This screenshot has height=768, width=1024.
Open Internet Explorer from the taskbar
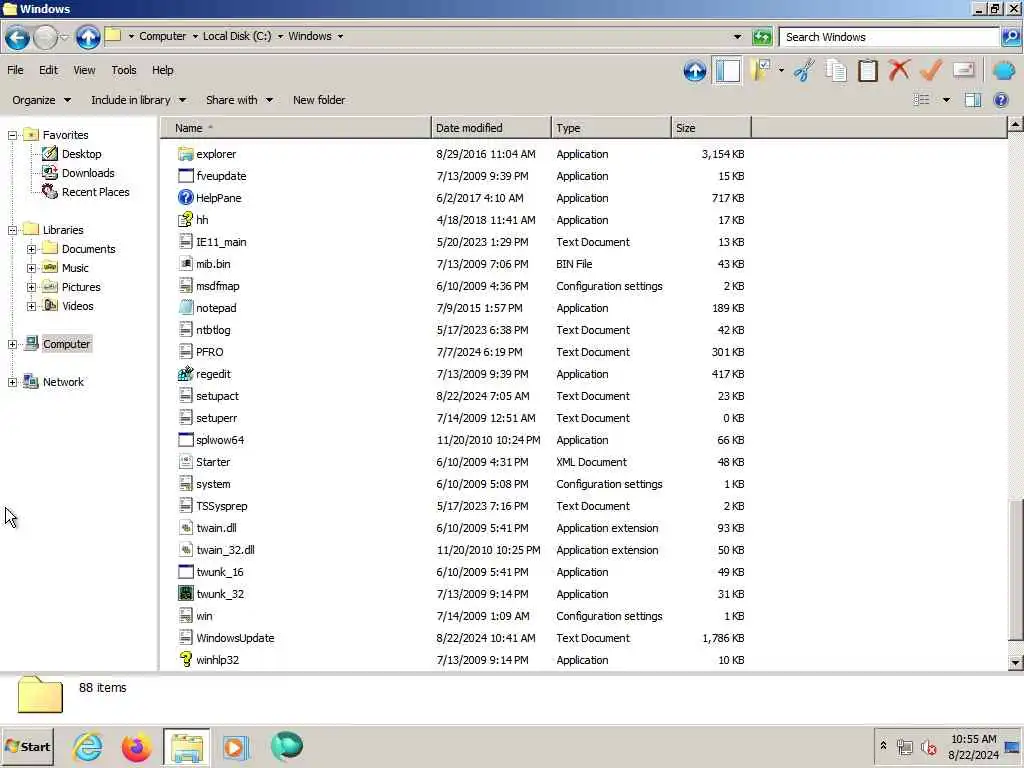pyautogui.click(x=87, y=747)
